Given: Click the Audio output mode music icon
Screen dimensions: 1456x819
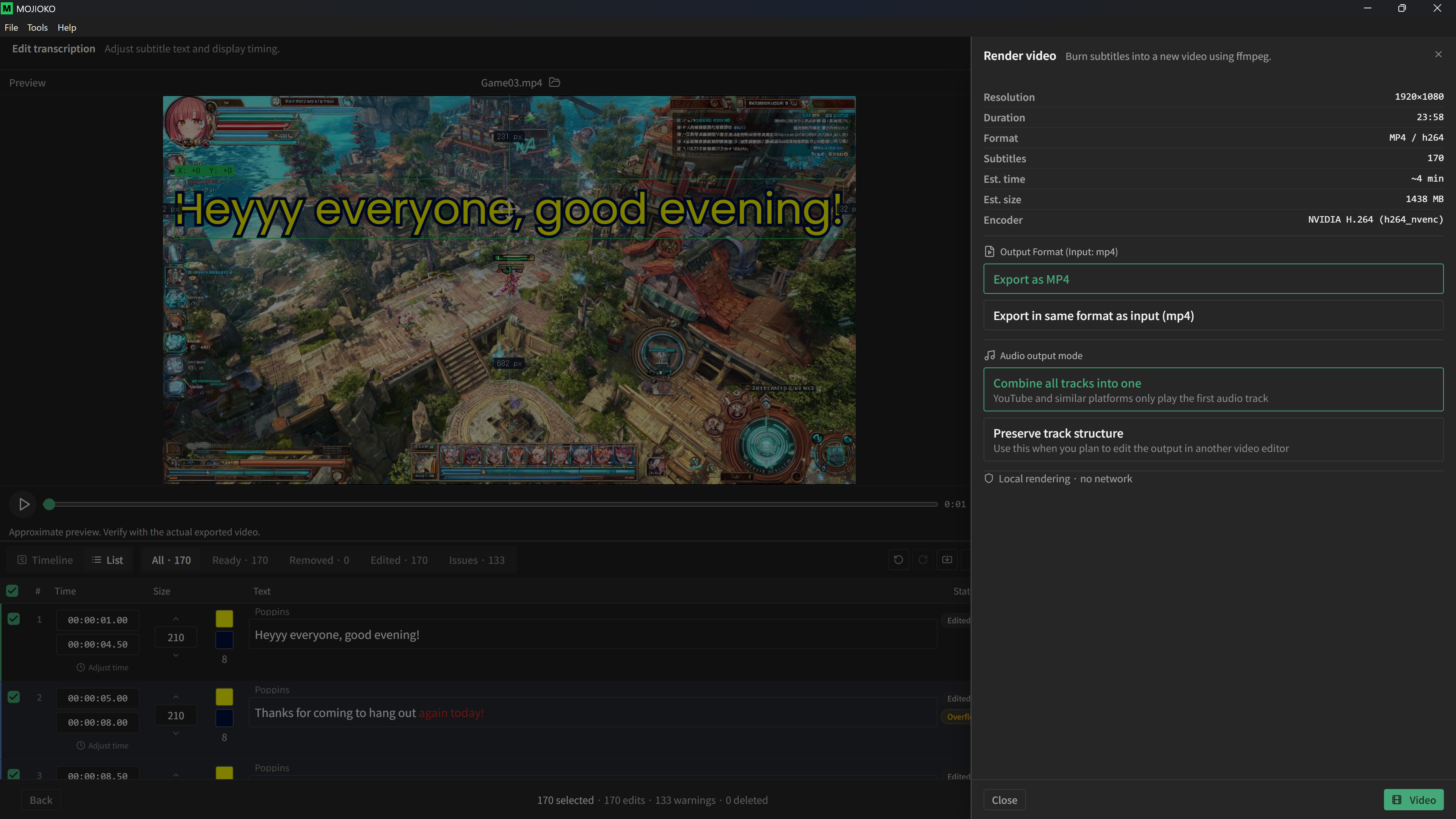Looking at the screenshot, I should [989, 356].
